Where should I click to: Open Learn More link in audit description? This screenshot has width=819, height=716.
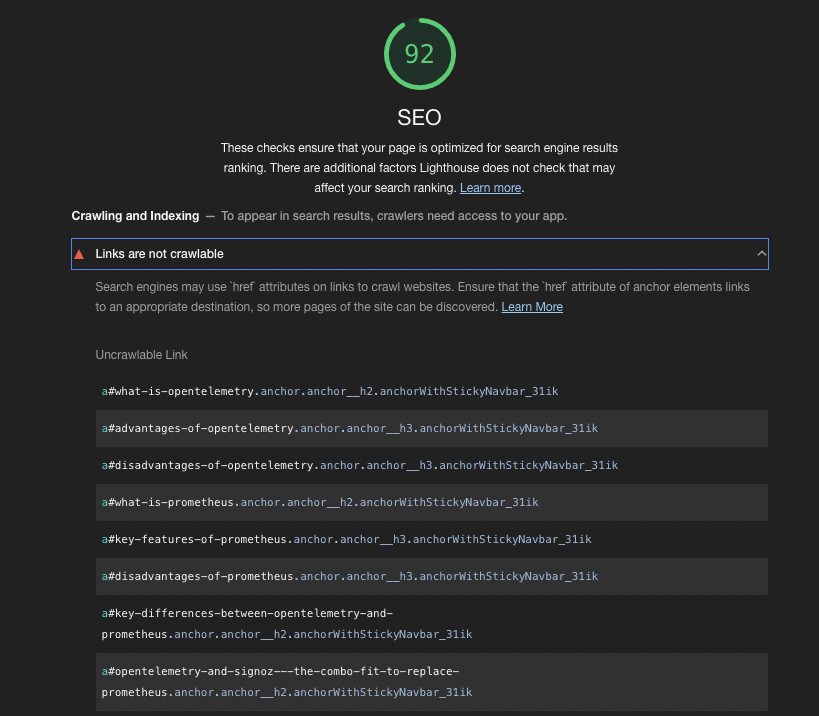tap(532, 307)
